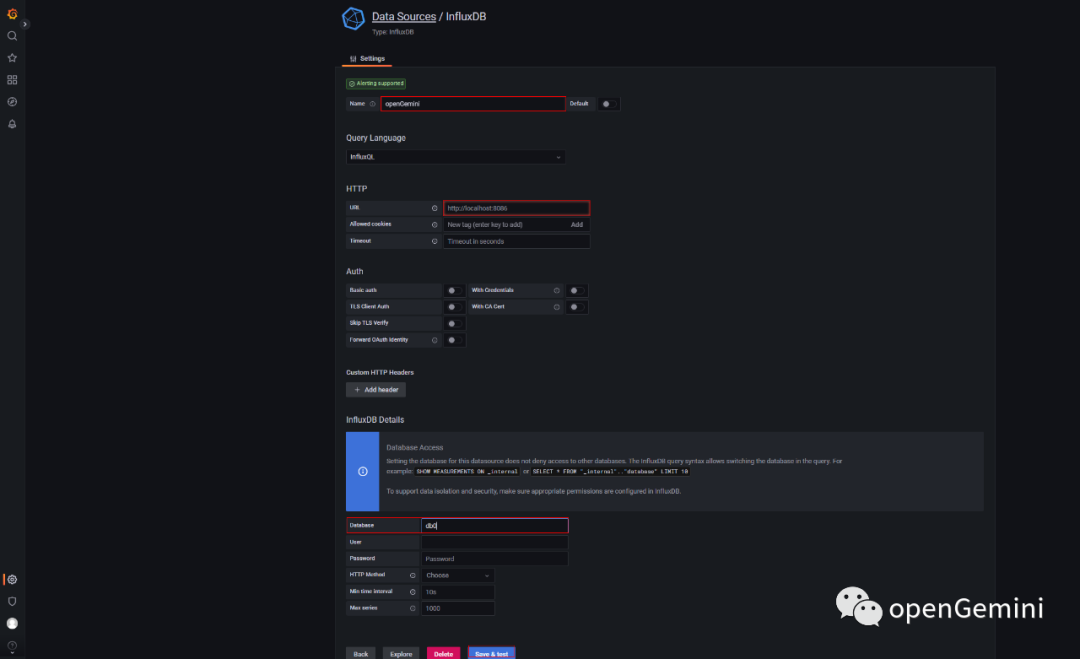Focus the Database input field
The image size is (1080, 659).
pos(495,525)
